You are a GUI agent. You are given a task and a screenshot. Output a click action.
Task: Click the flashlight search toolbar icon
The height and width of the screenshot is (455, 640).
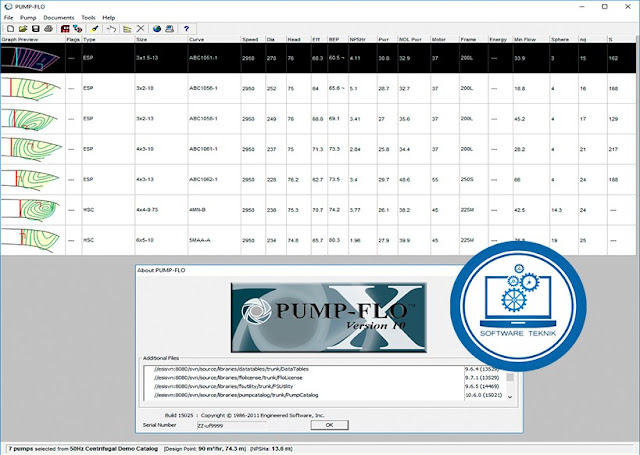click(x=94, y=29)
